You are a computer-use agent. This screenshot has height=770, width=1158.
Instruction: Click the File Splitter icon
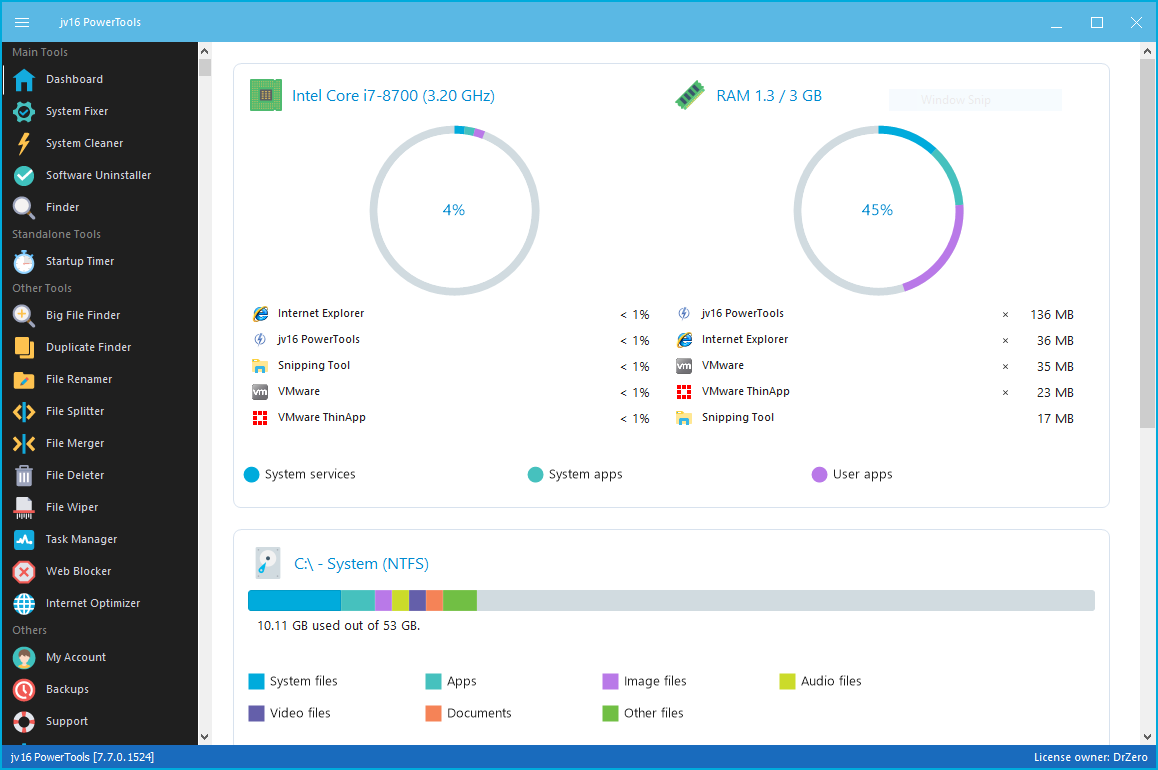tap(24, 411)
